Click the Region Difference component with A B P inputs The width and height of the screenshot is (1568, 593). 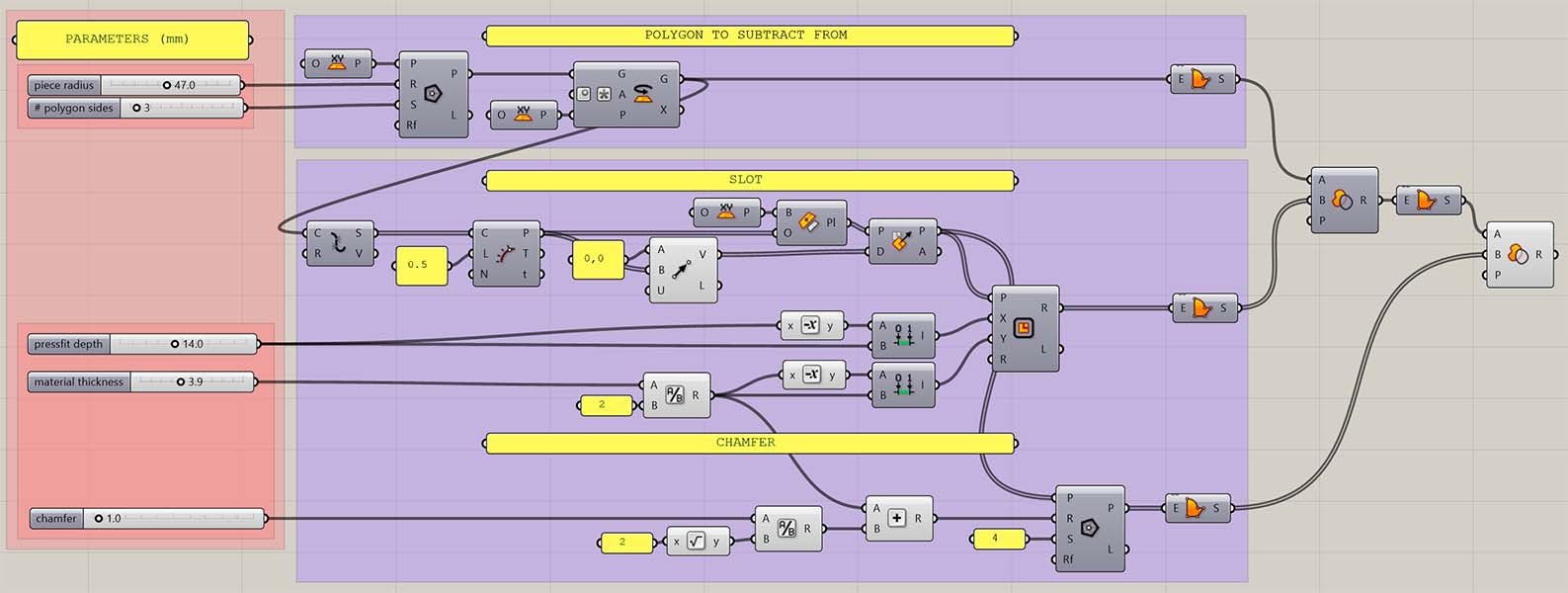tap(1344, 200)
